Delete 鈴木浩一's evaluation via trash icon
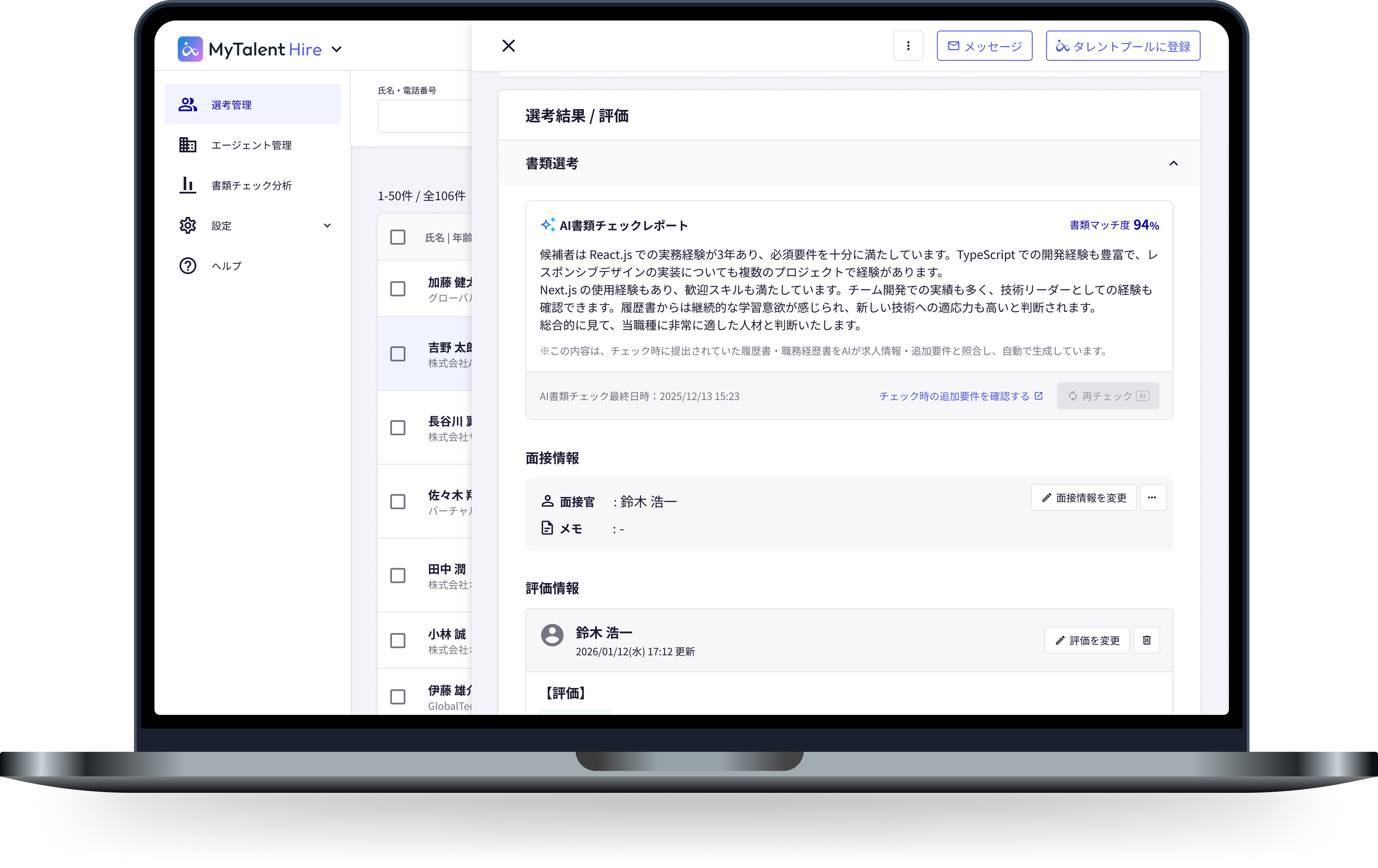Image resolution: width=1378 pixels, height=868 pixels. [1146, 640]
